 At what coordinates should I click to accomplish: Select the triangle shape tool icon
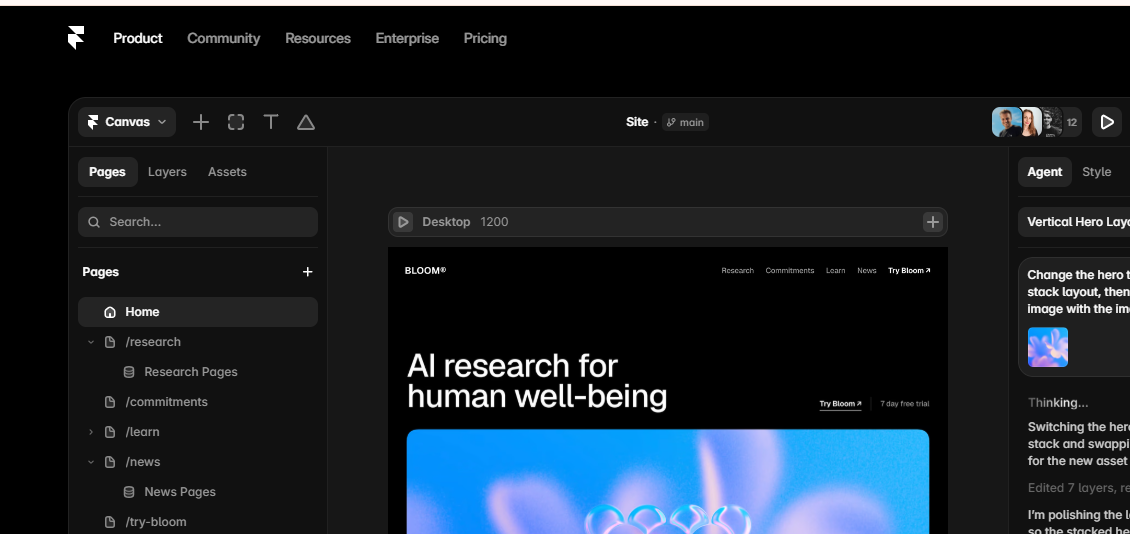click(x=306, y=123)
